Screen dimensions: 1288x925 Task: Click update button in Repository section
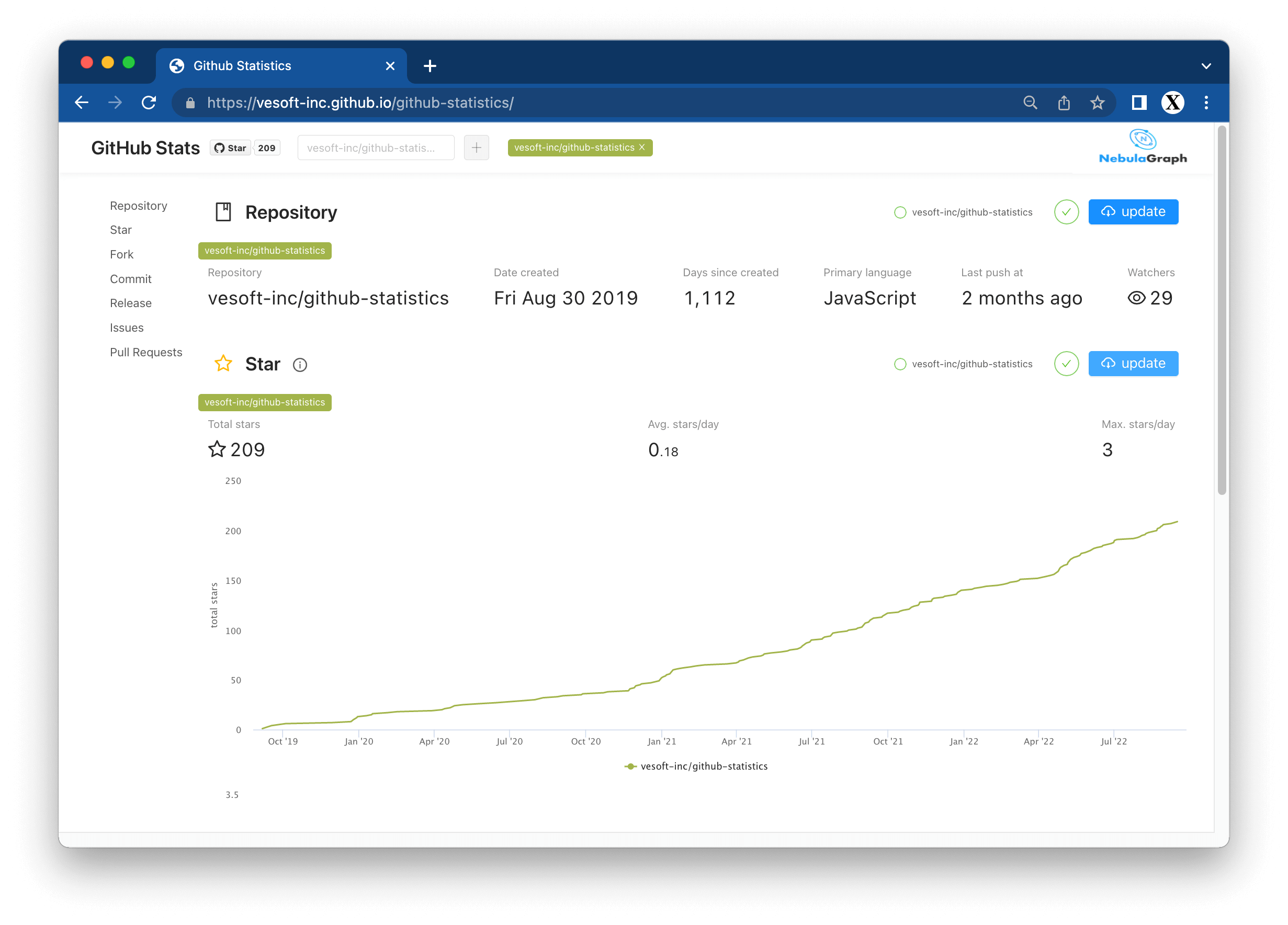tap(1133, 212)
